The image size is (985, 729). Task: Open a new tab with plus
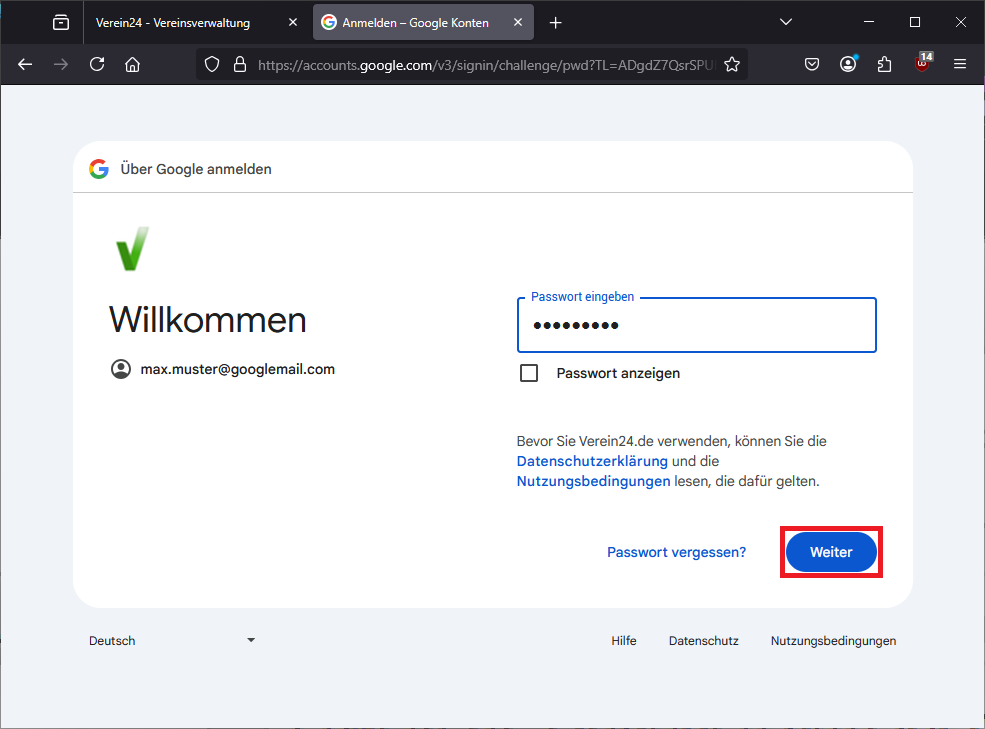point(555,23)
